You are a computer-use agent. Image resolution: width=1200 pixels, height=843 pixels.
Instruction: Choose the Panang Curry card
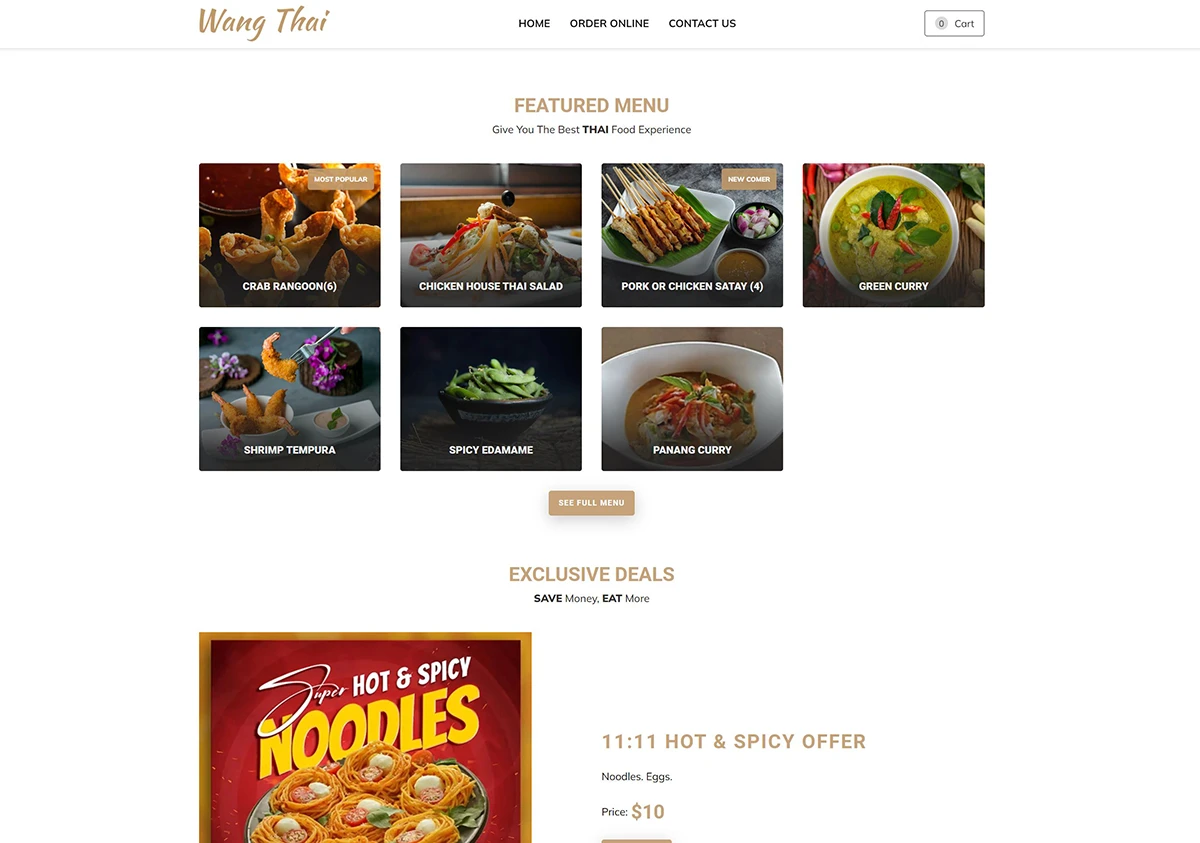(x=692, y=399)
